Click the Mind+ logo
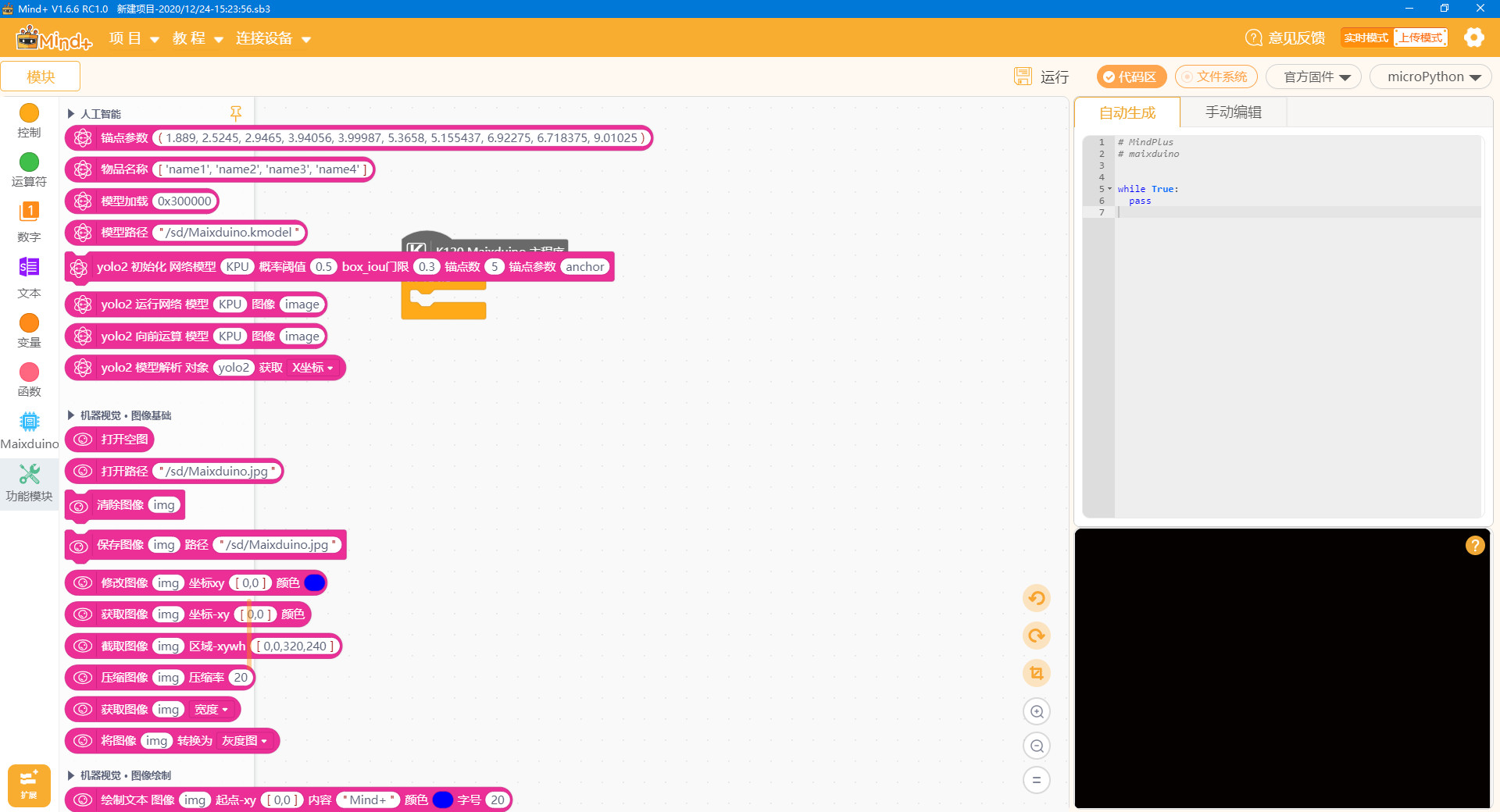This screenshot has width=1500, height=812. 54,37
